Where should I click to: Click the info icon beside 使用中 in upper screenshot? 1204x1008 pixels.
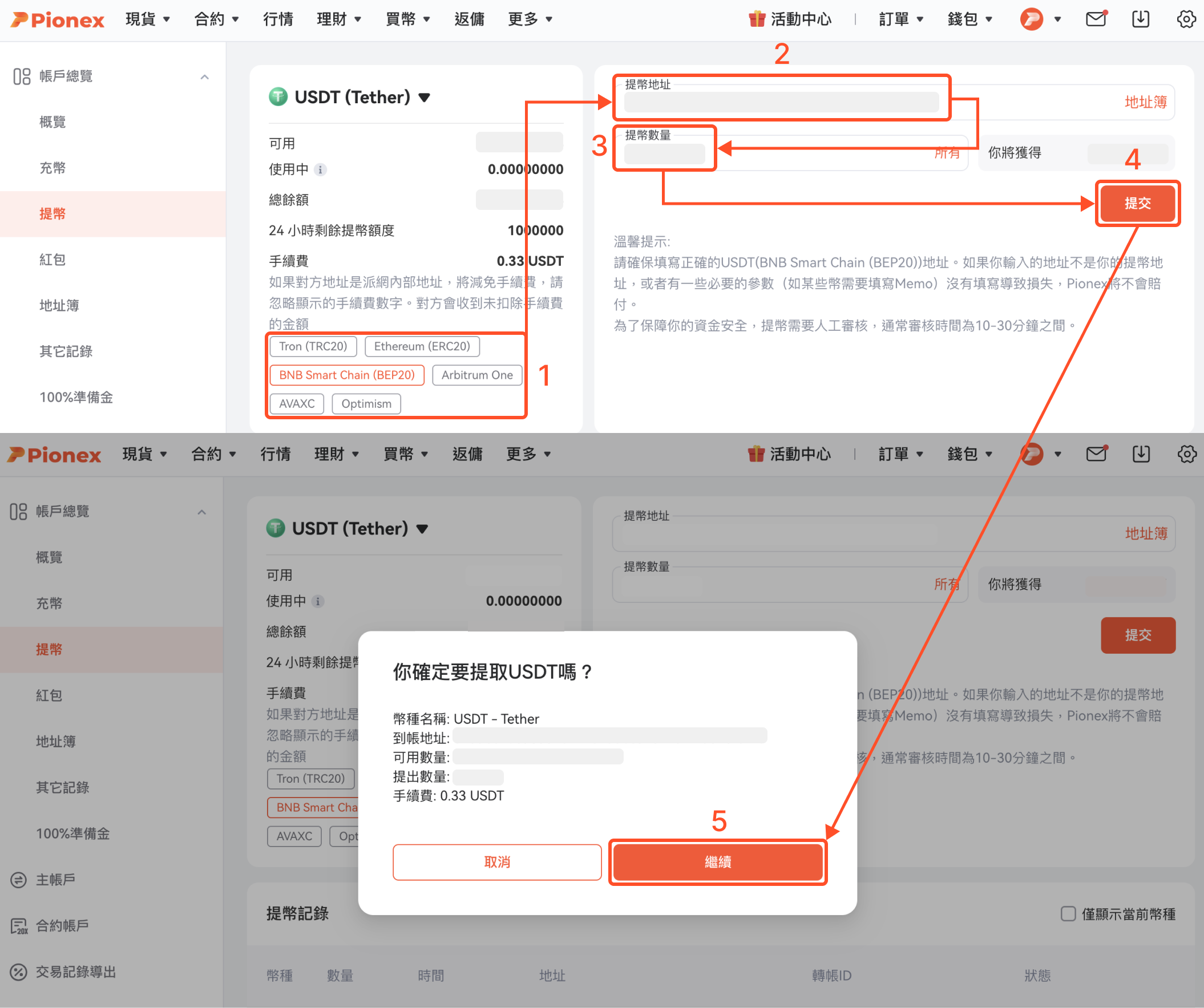321,169
